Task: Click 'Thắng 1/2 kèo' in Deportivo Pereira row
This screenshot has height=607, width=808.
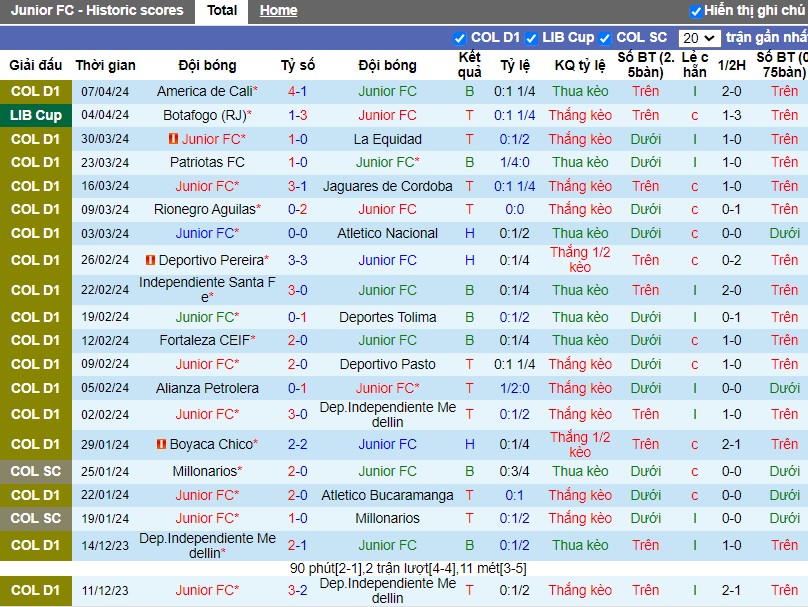Action: point(580,260)
